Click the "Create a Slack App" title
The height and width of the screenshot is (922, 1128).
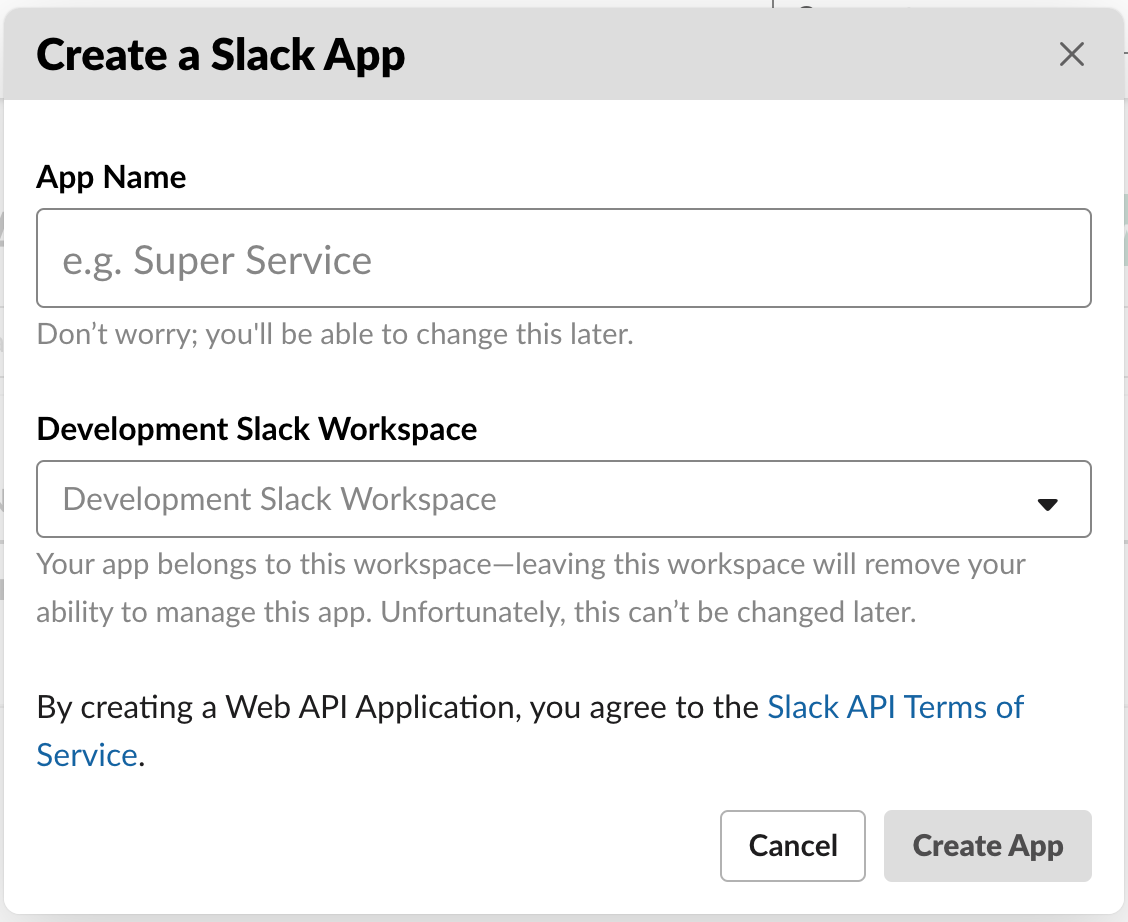221,55
